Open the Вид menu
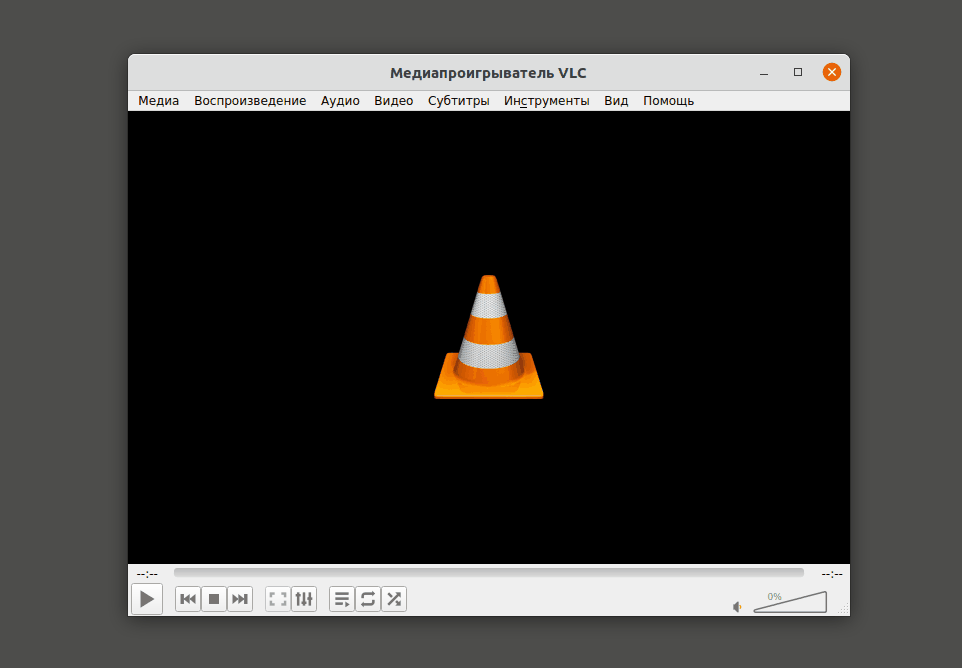 (616, 101)
